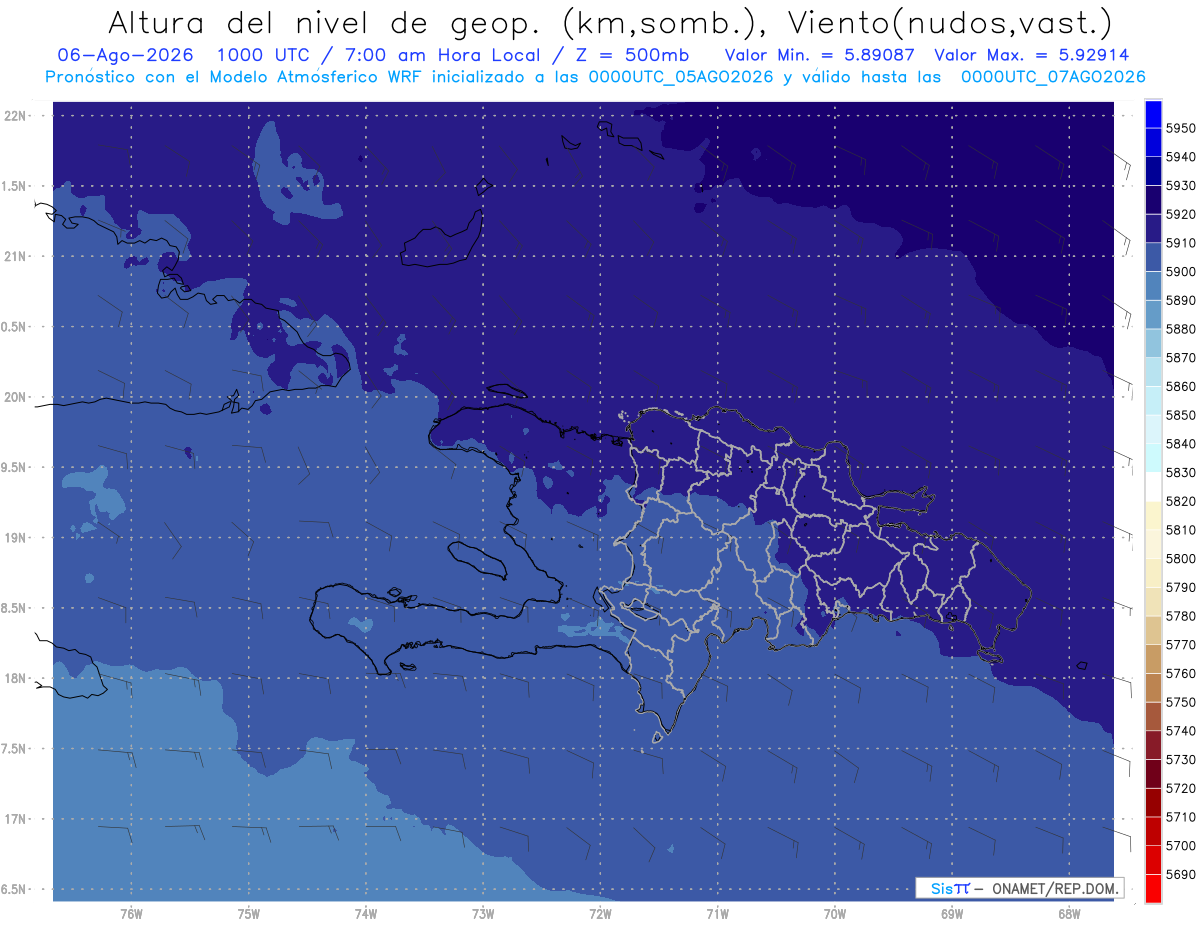1200x927 pixels.
Task: Click the '0000UTC_05AGO2026' initialization time
Action: (x=680, y=77)
